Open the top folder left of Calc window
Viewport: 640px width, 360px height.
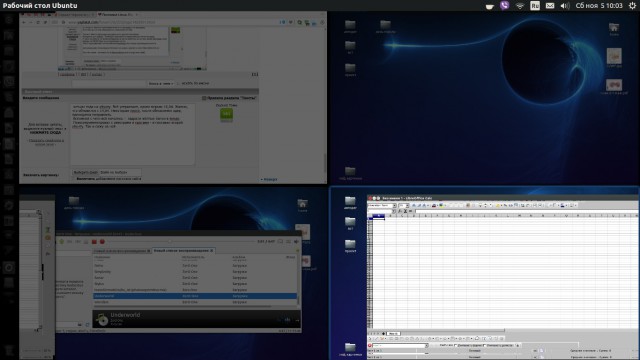coord(350,202)
